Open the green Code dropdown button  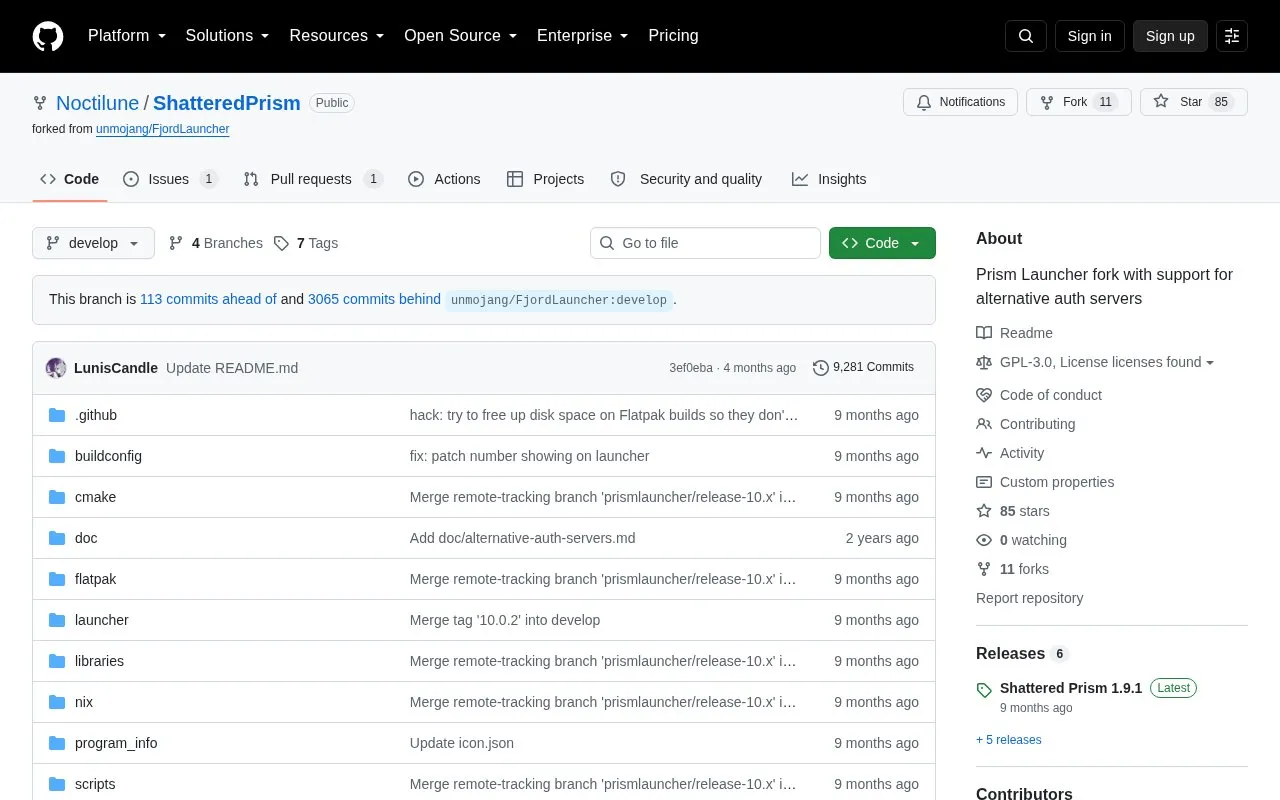click(882, 243)
